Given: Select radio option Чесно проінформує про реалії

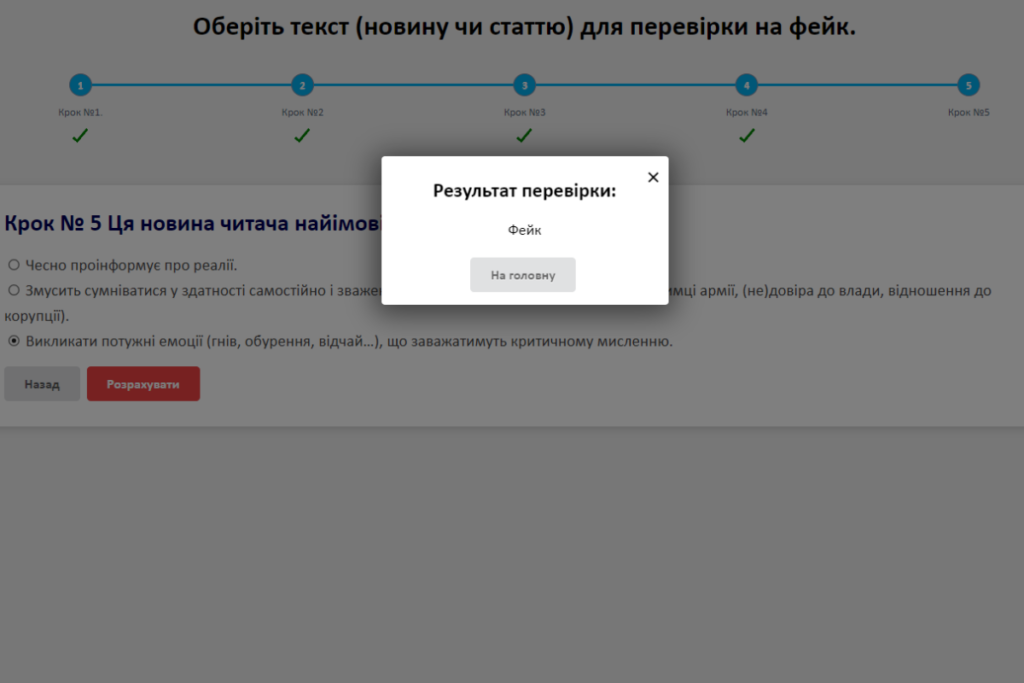Looking at the screenshot, I should tap(14, 265).
